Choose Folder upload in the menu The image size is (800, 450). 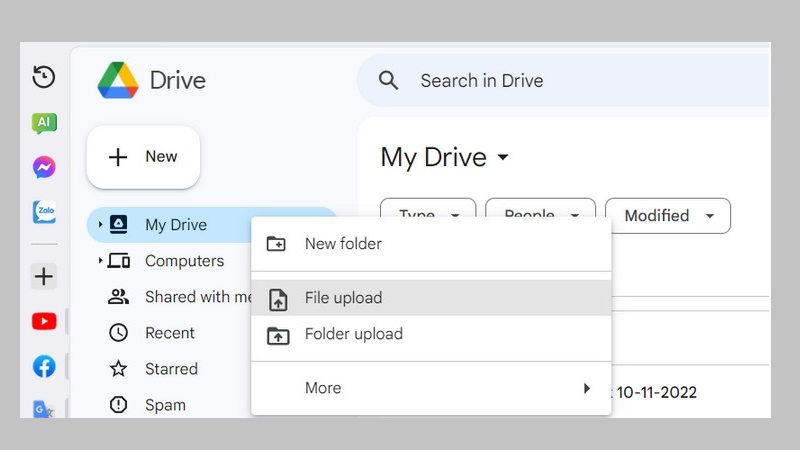click(353, 334)
